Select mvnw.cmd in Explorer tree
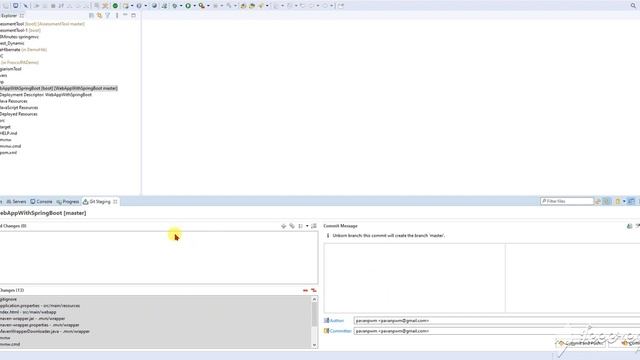This screenshot has height=360, width=640. [x=11, y=146]
